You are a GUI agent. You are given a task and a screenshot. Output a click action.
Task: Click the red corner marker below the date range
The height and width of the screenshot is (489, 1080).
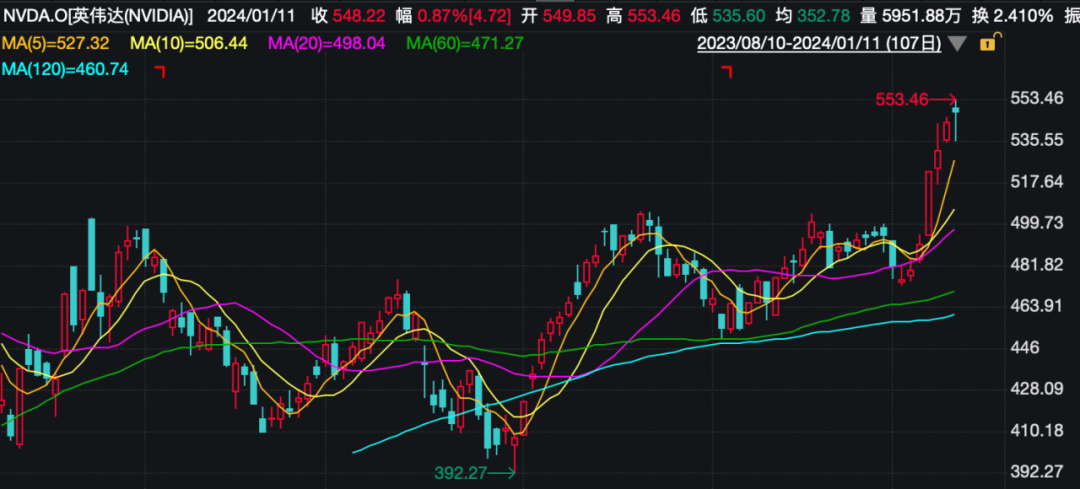727,71
